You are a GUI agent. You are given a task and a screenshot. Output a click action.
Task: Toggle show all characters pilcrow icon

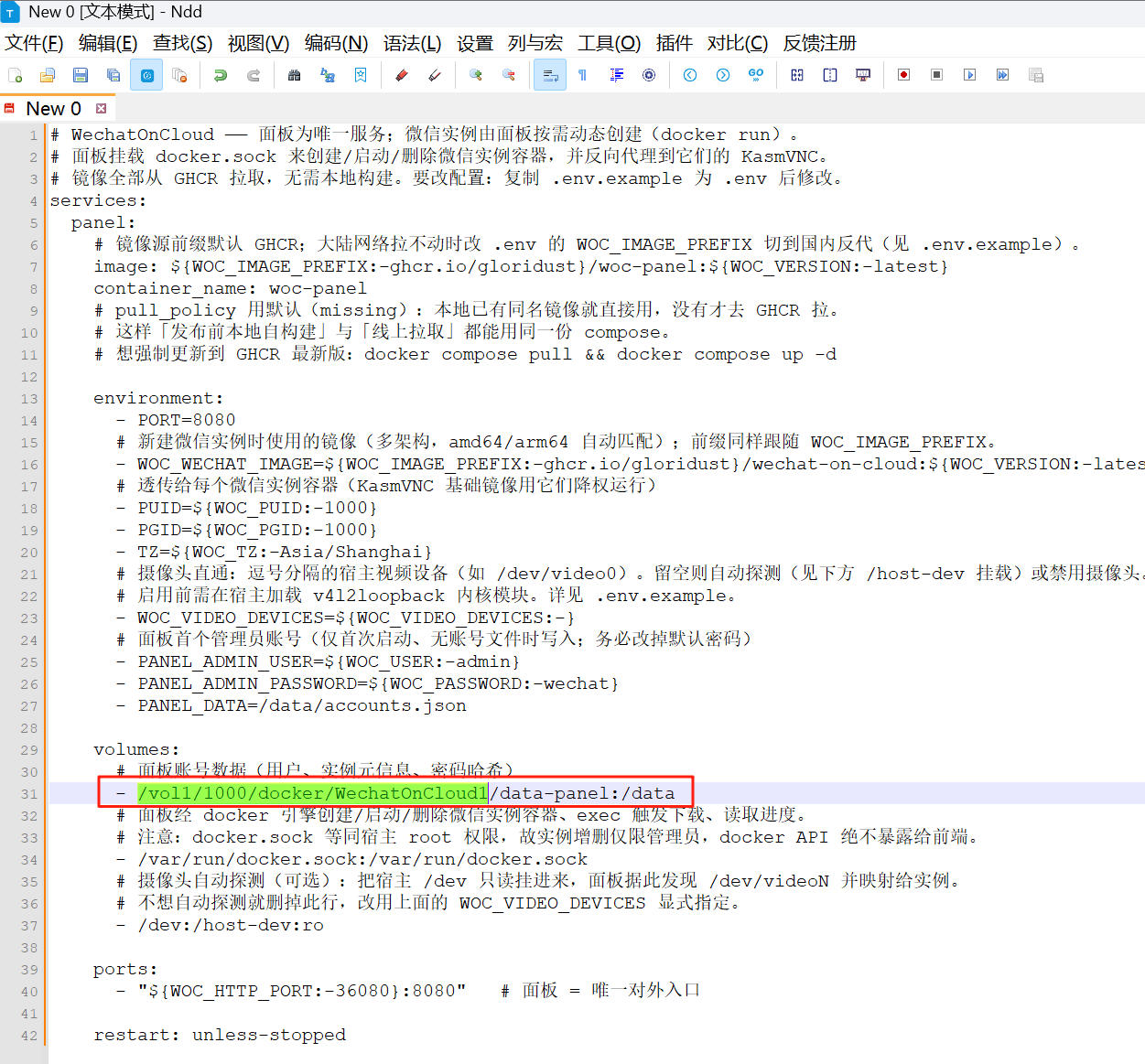tap(582, 75)
